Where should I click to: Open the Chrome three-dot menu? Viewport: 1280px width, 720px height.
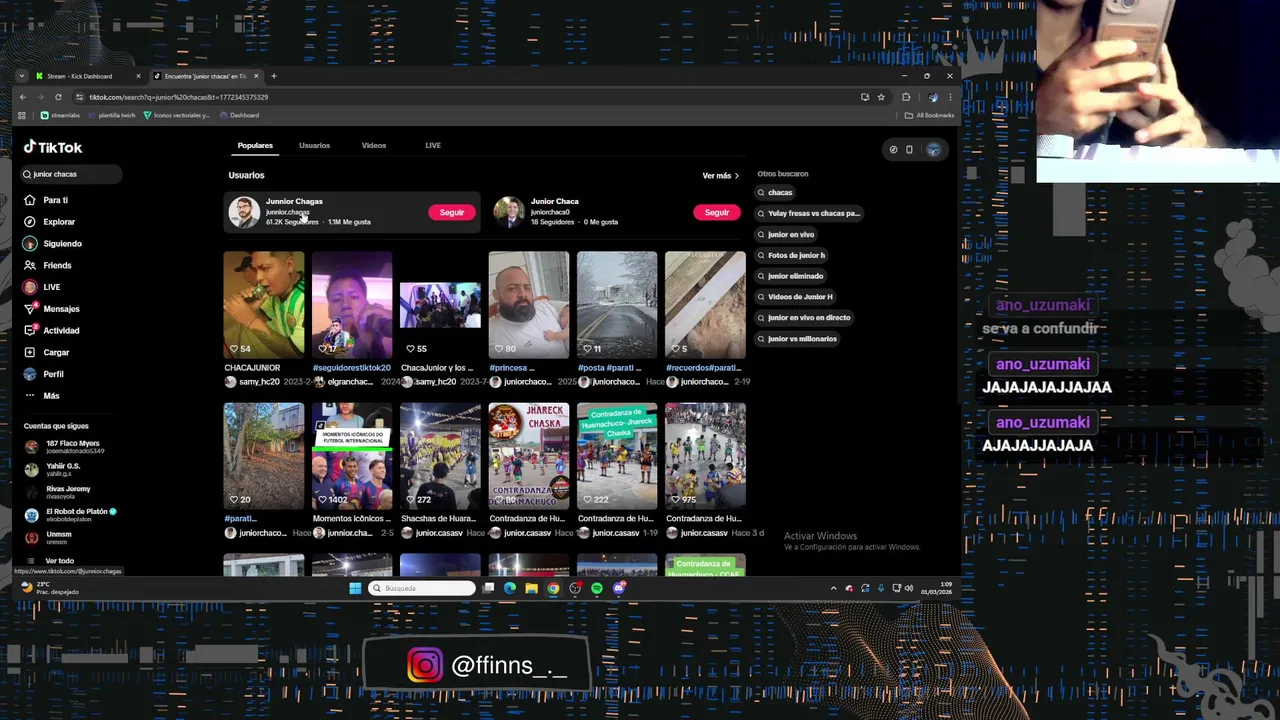[x=950, y=97]
